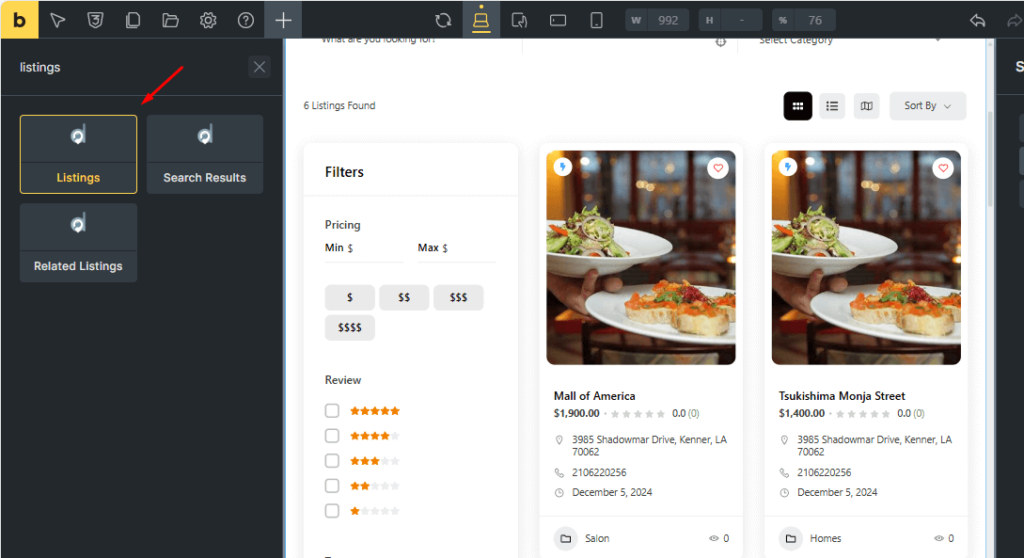
Task: Click the canvas vertical scrollbar
Action: pos(990,159)
